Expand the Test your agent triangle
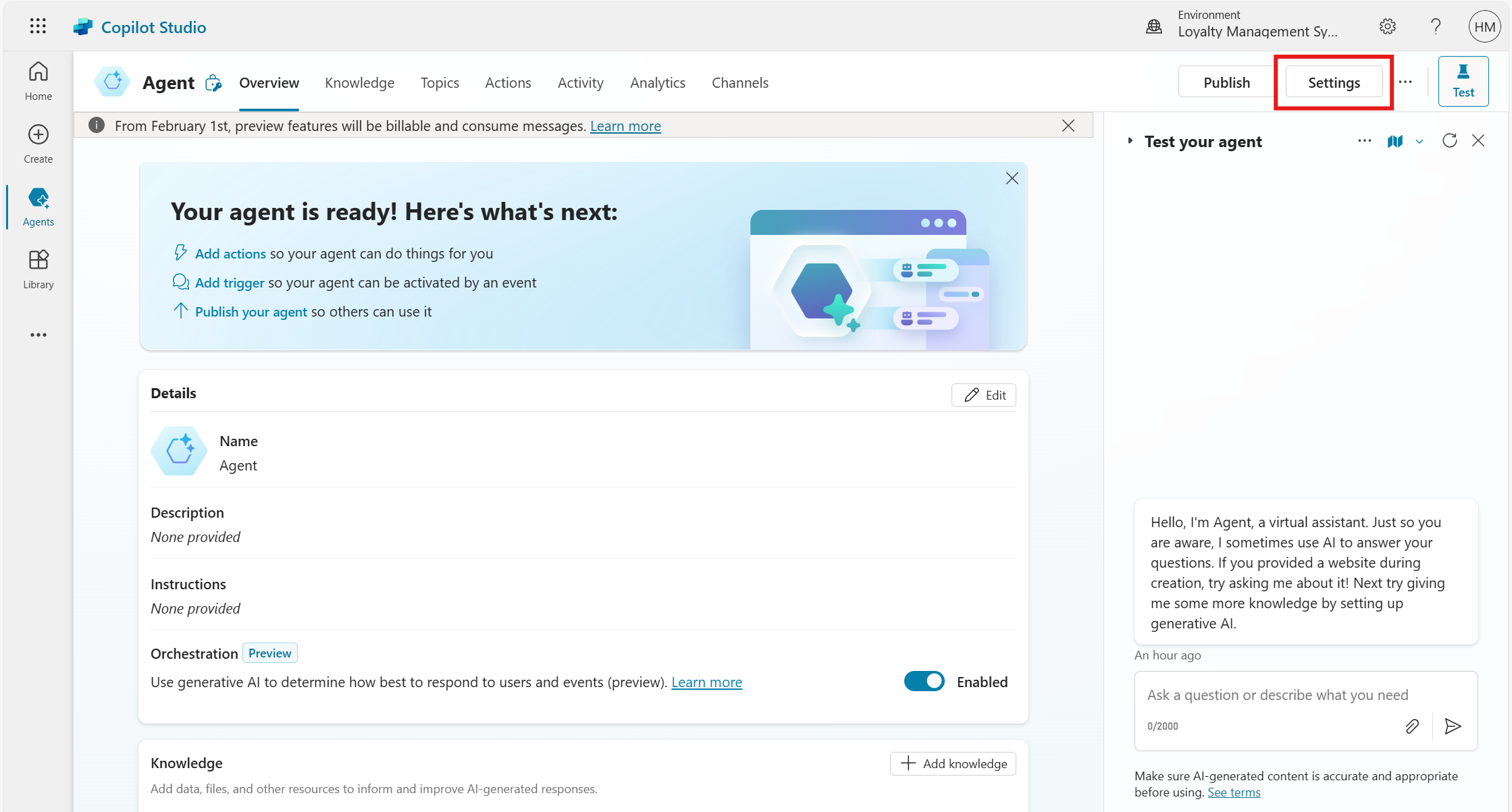 click(x=1130, y=141)
